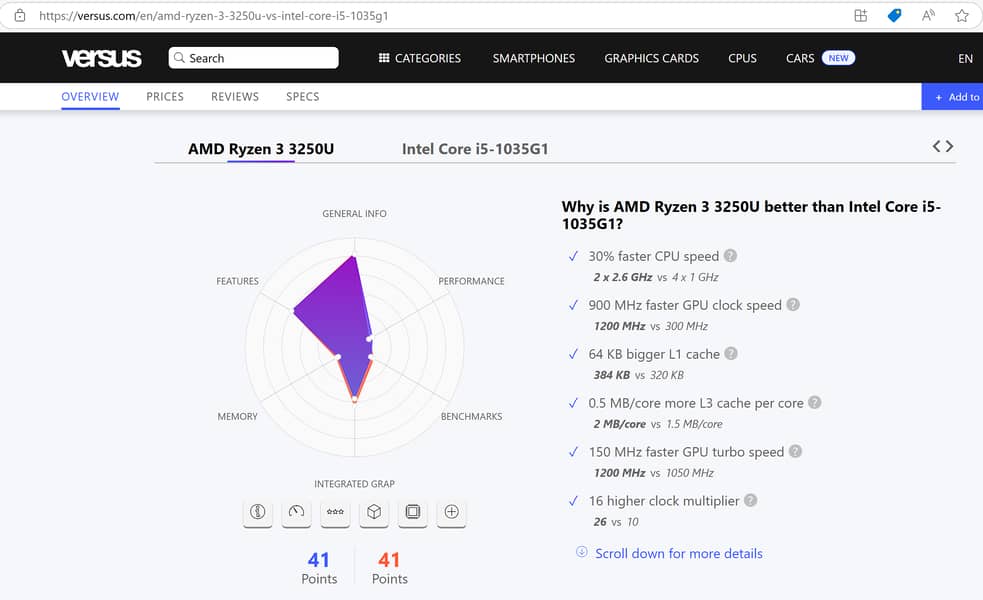The width and height of the screenshot is (983, 600).
Task: Click the read aloud icon in address bar
Action: [928, 15]
